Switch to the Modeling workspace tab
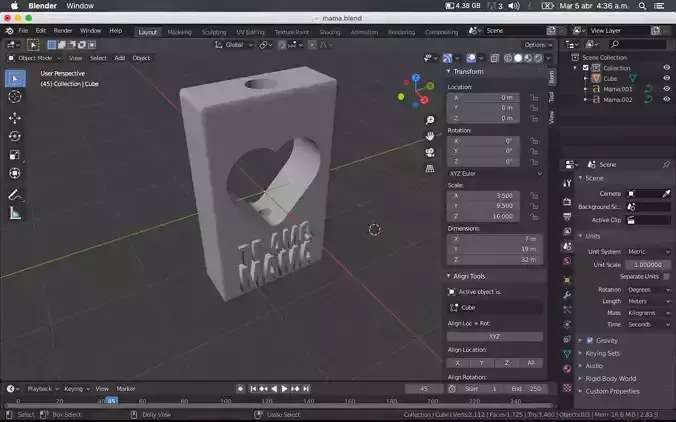The image size is (676, 422). [x=179, y=32]
